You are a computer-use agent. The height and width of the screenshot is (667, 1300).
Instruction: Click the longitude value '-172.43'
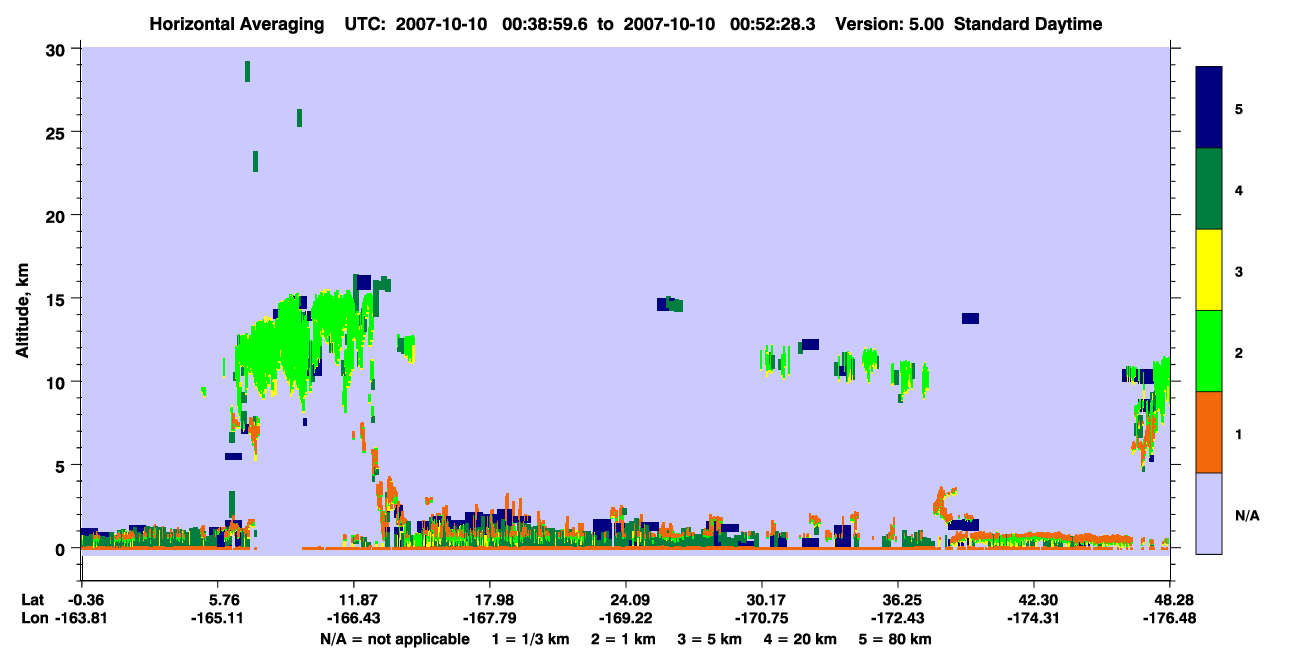click(x=898, y=619)
